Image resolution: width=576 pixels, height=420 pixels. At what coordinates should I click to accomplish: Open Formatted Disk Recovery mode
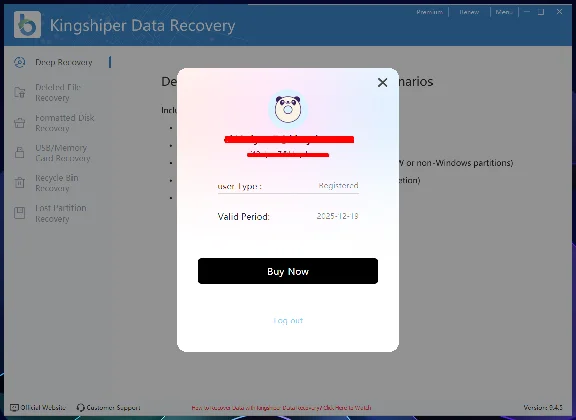tap(65, 123)
